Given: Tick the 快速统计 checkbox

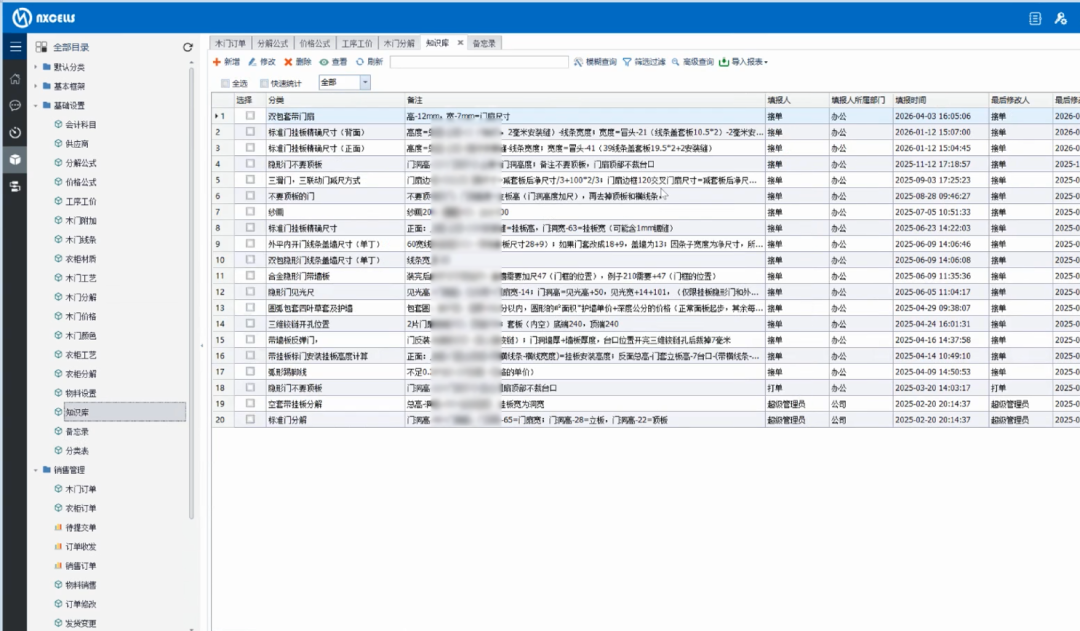Looking at the screenshot, I should (264, 83).
